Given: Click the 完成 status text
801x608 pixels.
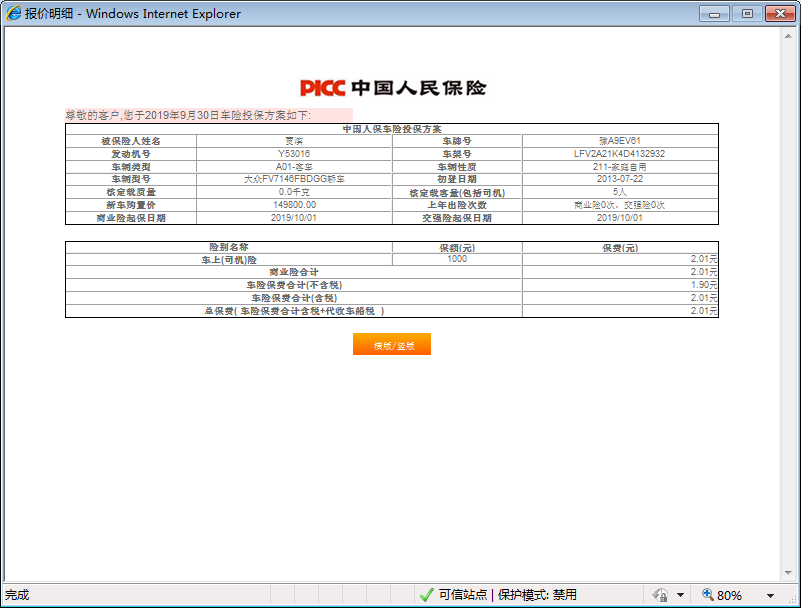Looking at the screenshot, I should (17, 595).
